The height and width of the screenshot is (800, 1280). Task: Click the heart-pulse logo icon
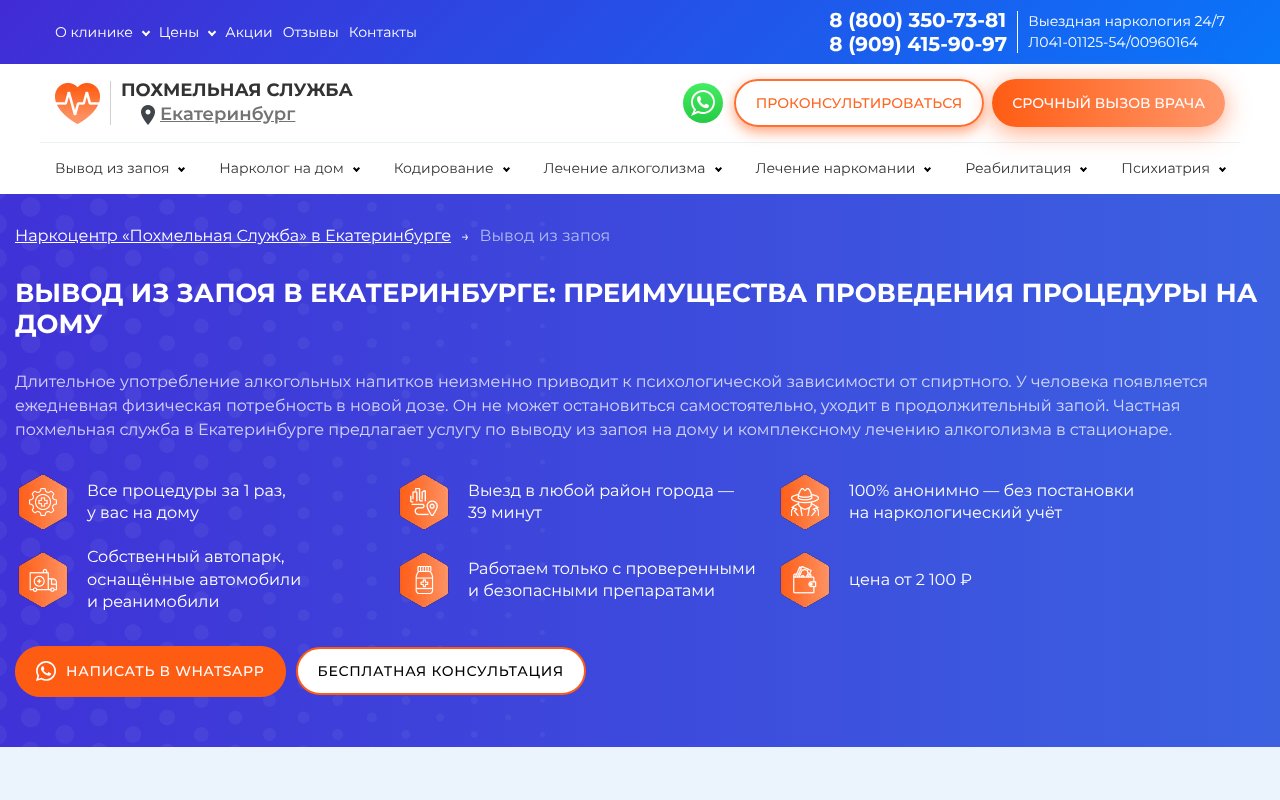click(77, 102)
